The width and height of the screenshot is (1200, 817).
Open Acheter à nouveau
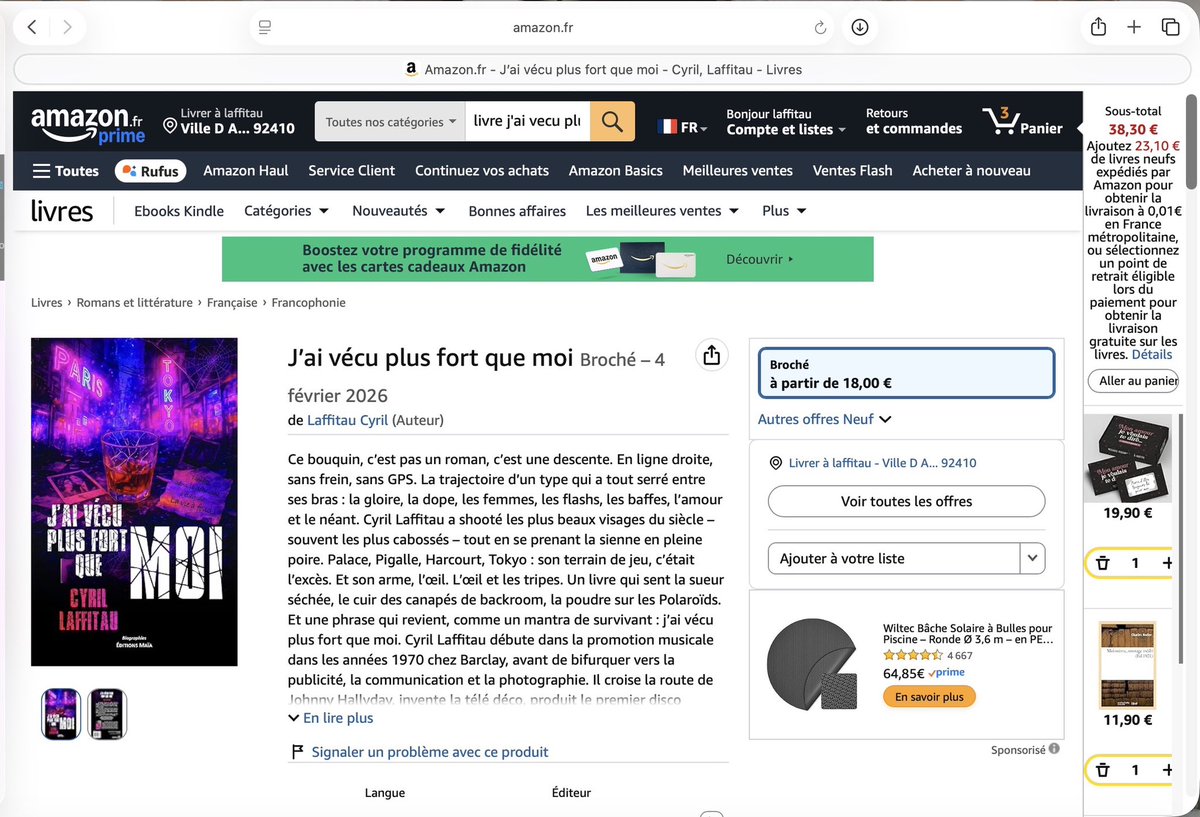971,171
